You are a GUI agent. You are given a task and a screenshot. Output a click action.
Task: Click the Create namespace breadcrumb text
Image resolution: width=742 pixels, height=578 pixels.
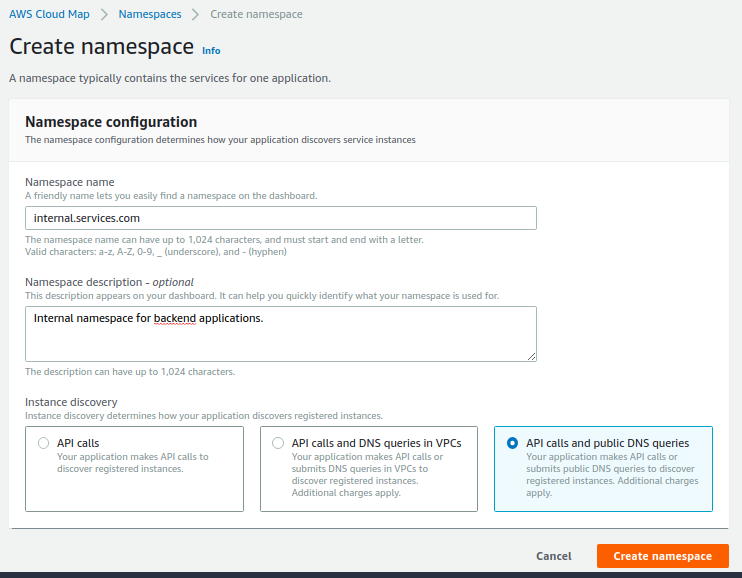(256, 14)
